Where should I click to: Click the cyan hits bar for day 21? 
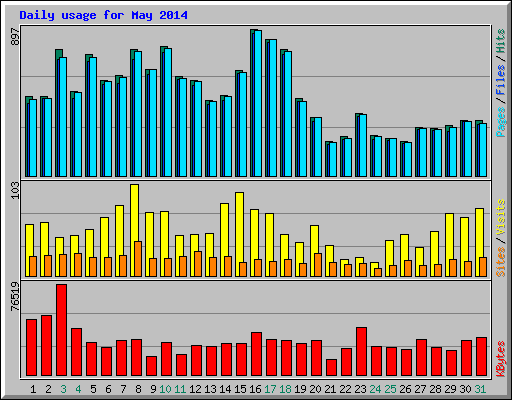click(333, 159)
